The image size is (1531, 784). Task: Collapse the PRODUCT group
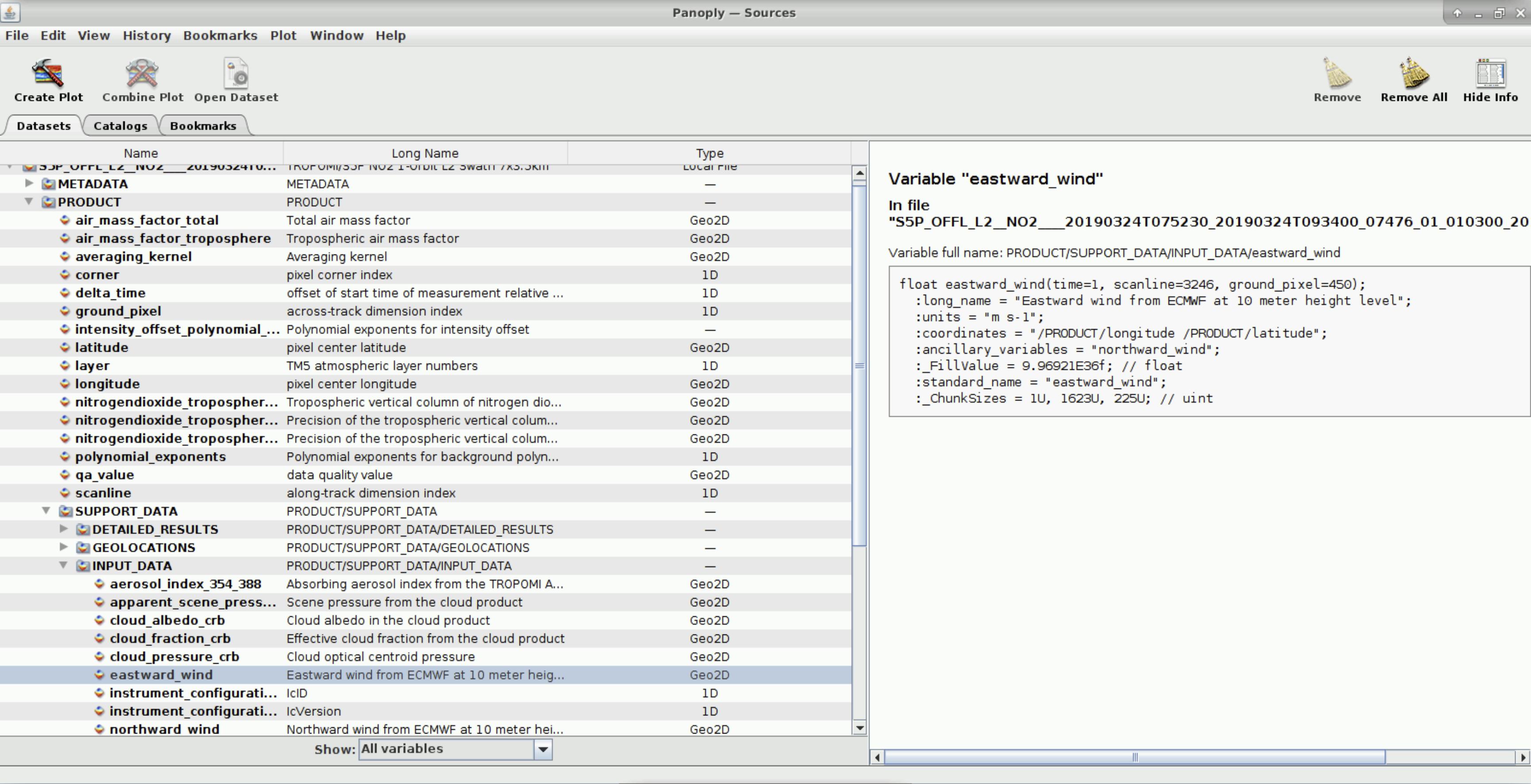coord(28,201)
